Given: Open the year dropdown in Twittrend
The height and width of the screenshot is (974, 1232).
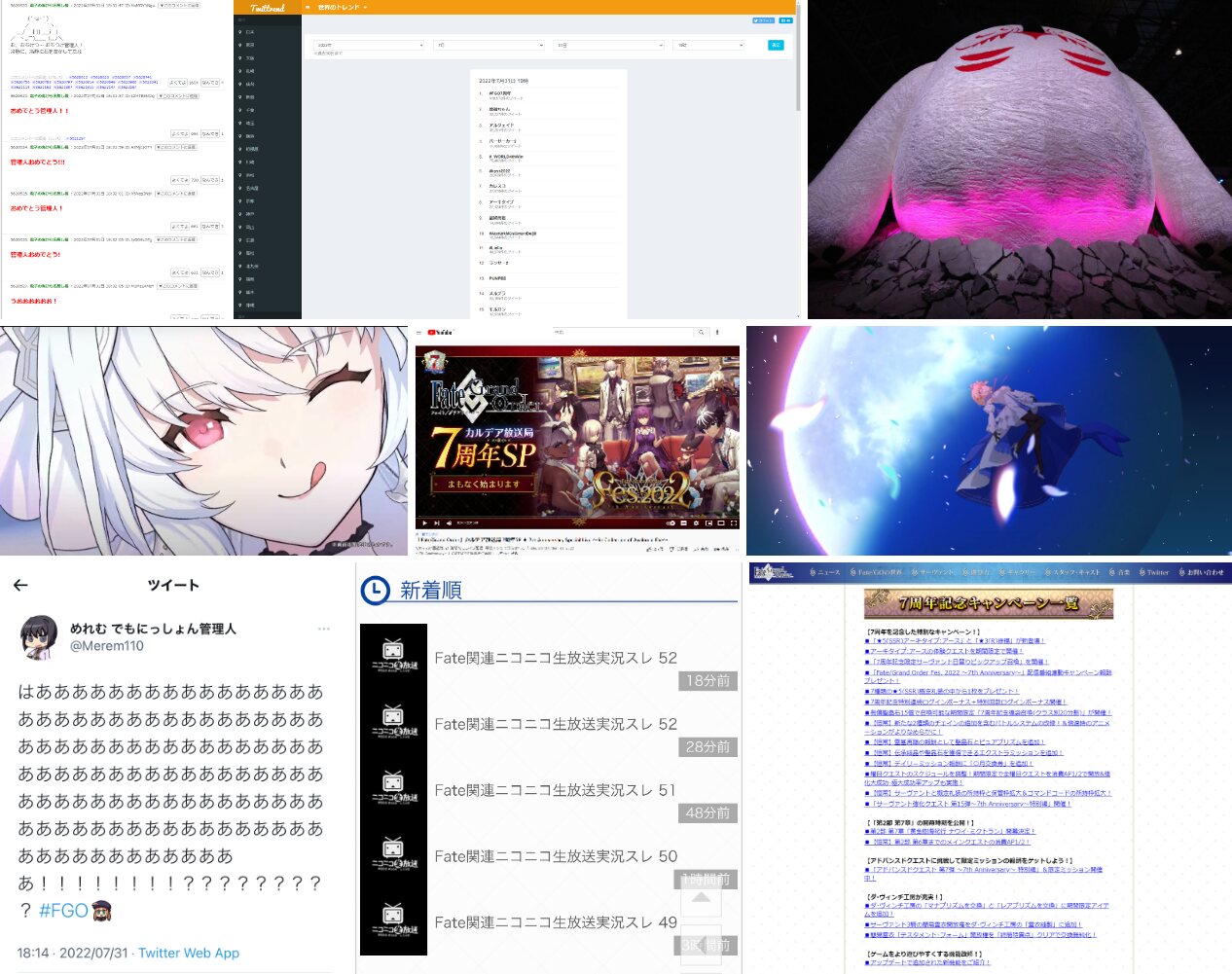Looking at the screenshot, I should tap(369, 45).
